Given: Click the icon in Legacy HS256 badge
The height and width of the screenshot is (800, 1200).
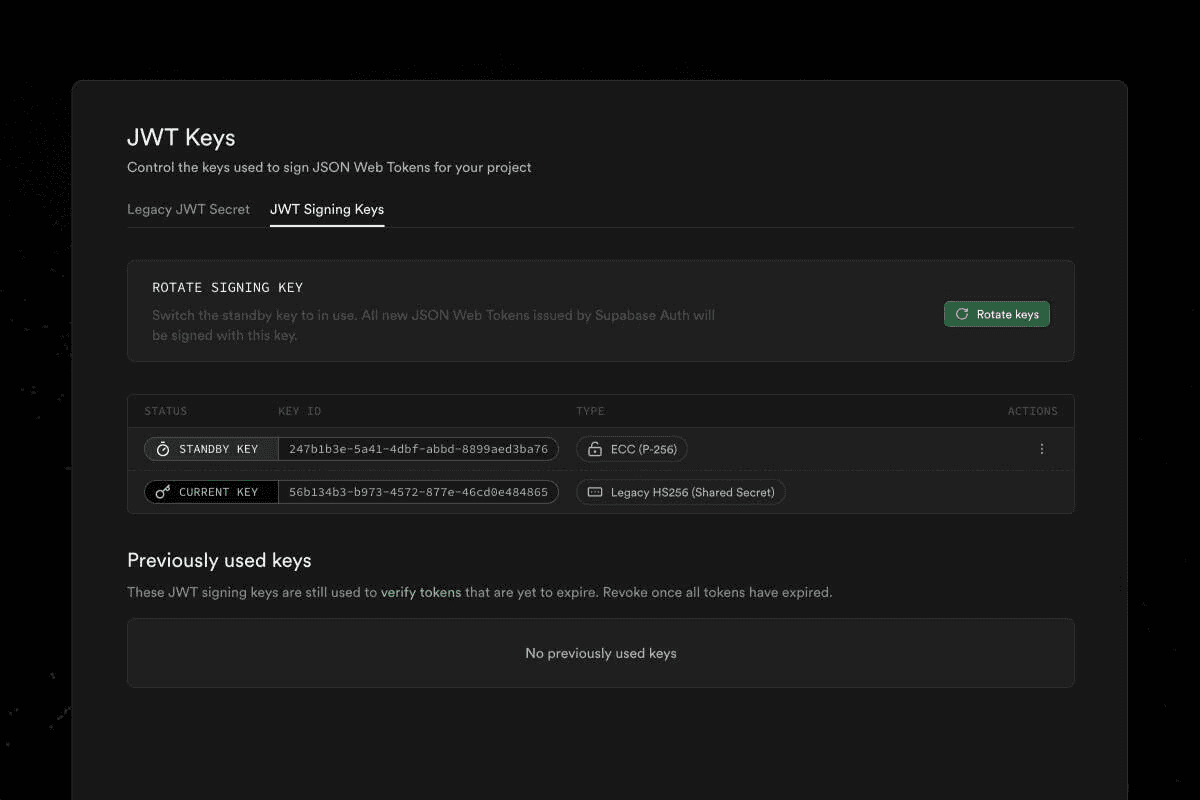Looking at the screenshot, I should (x=595, y=492).
